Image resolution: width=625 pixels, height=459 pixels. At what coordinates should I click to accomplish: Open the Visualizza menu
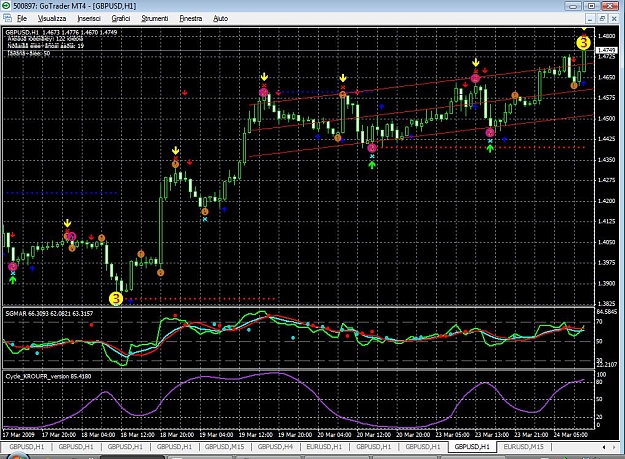point(52,18)
